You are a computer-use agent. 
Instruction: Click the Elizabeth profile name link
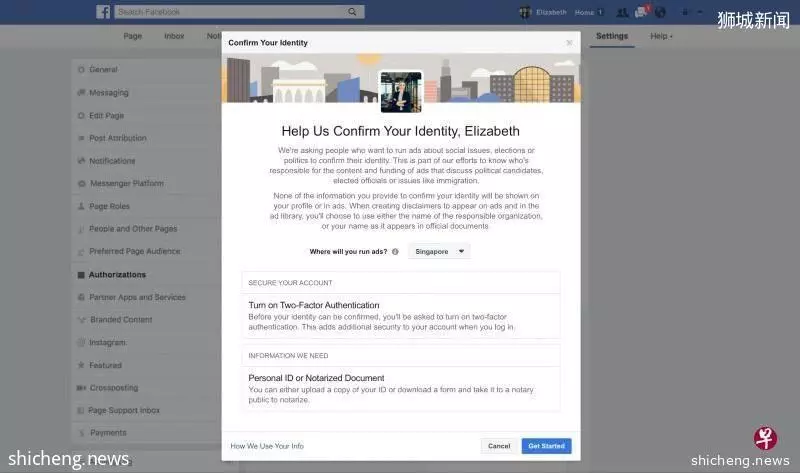[551, 12]
